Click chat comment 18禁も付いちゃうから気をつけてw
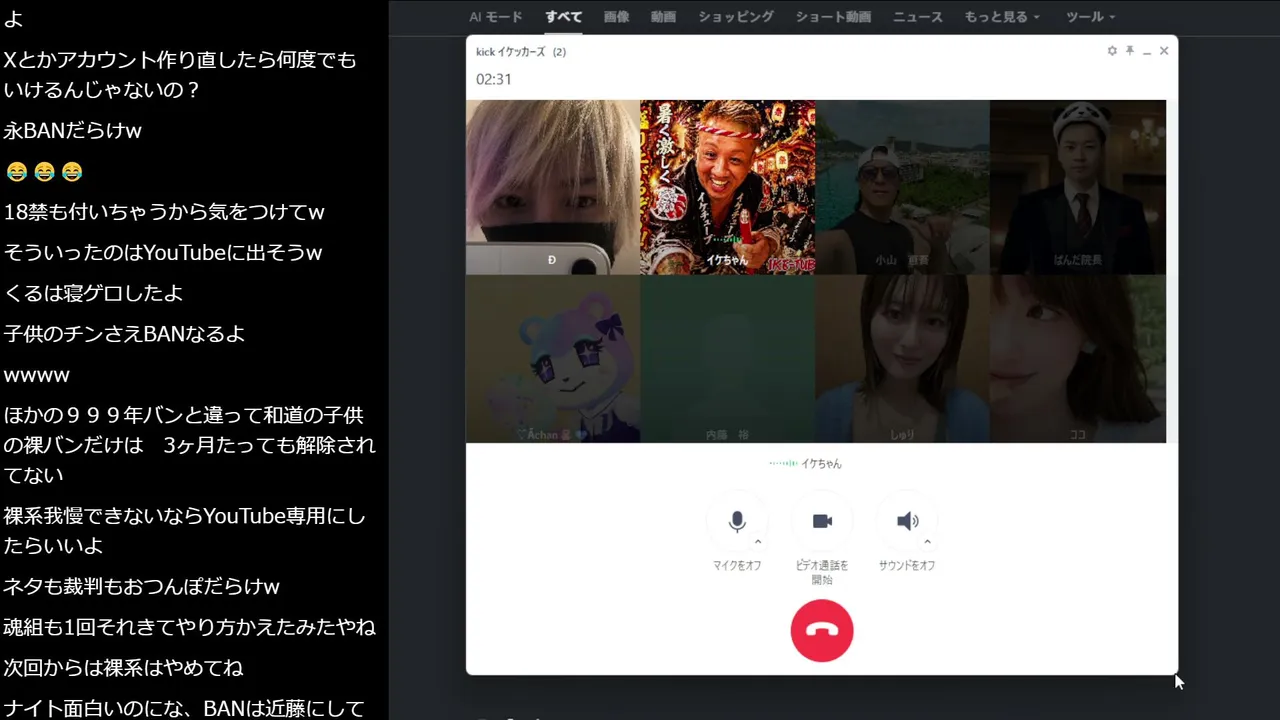 click(x=164, y=212)
